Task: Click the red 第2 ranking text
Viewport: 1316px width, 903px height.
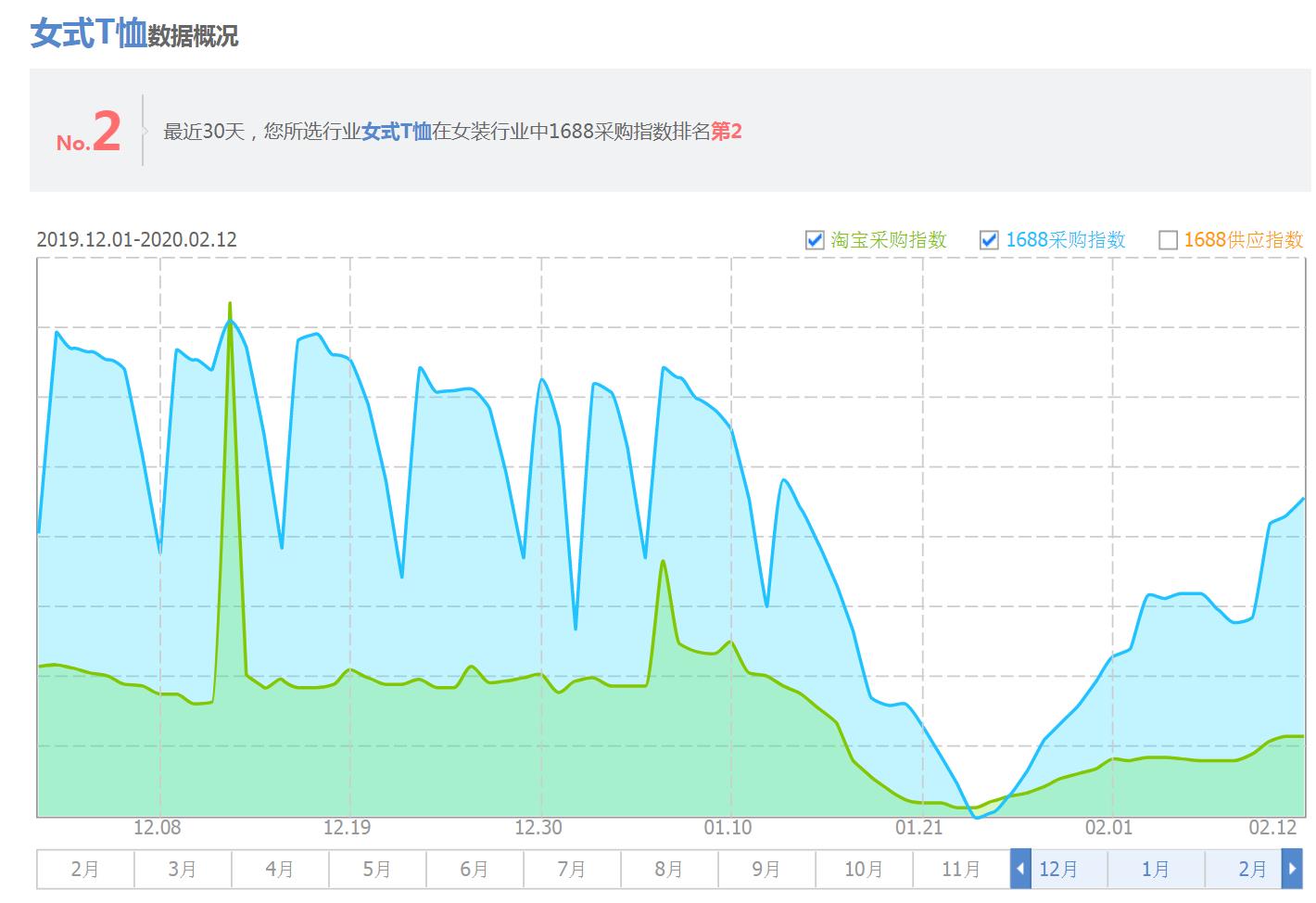Action: click(x=727, y=132)
